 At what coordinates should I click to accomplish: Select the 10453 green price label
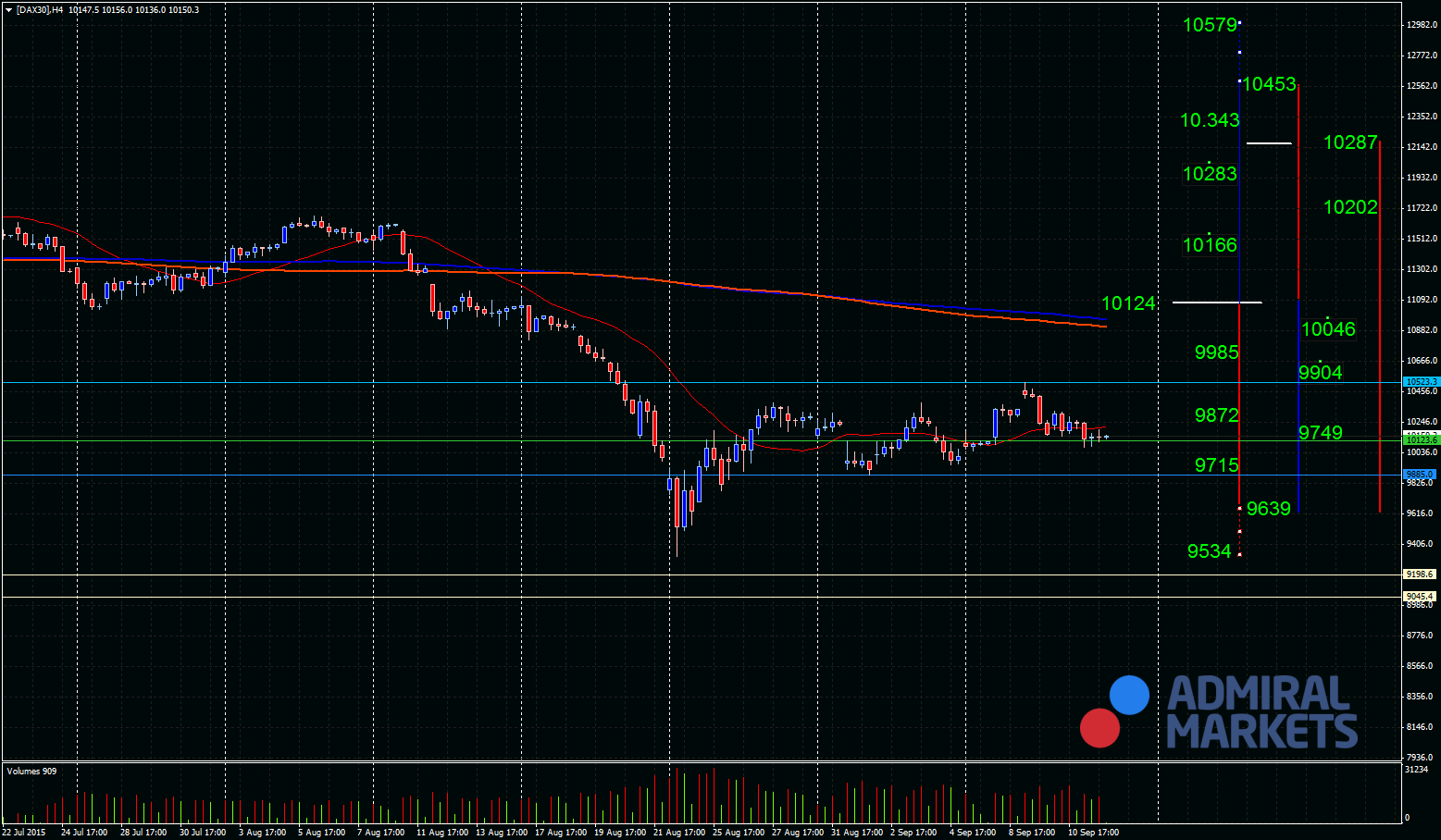(x=1269, y=84)
